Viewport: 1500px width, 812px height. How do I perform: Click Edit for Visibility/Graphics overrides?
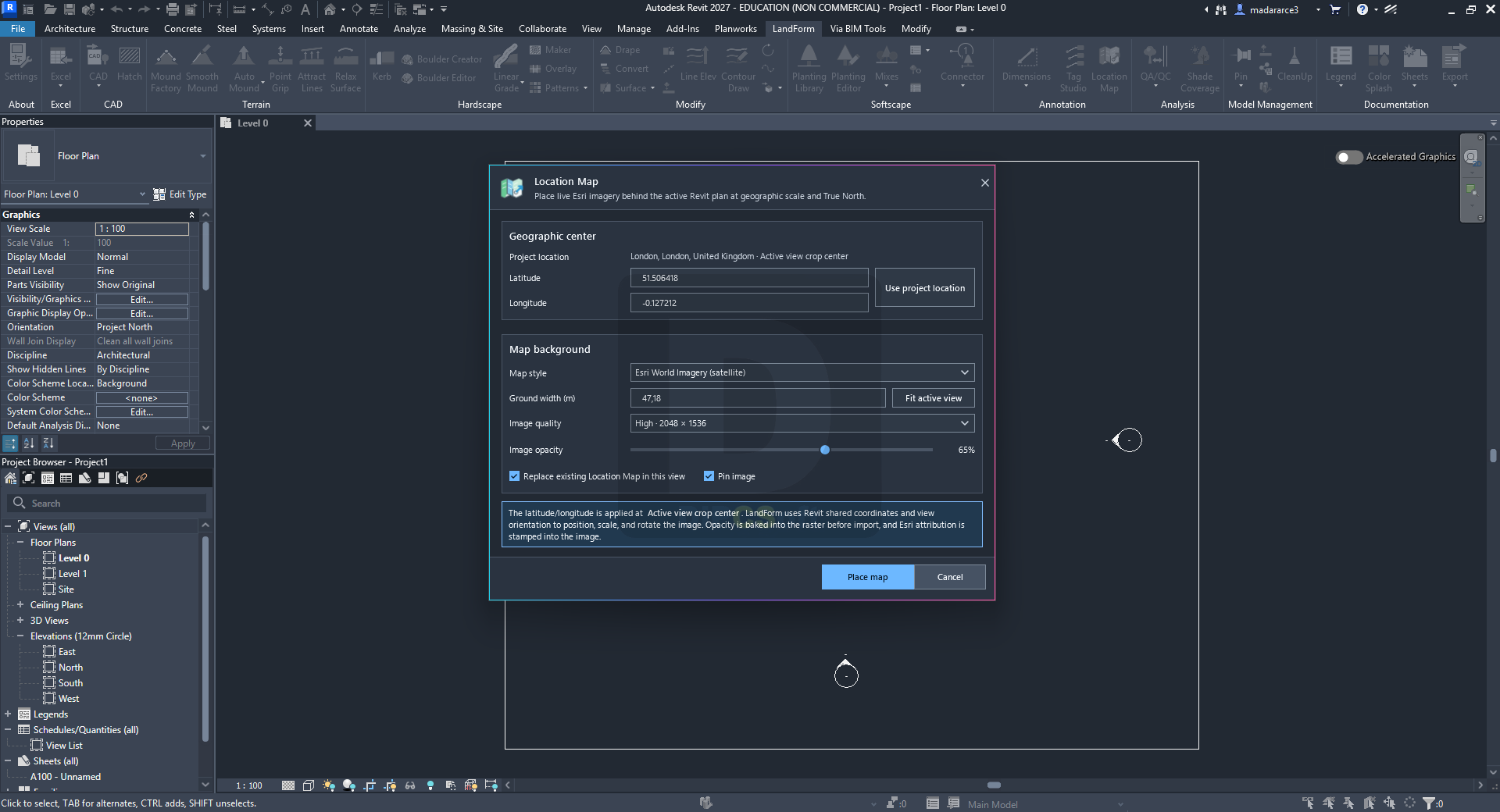[x=141, y=300]
